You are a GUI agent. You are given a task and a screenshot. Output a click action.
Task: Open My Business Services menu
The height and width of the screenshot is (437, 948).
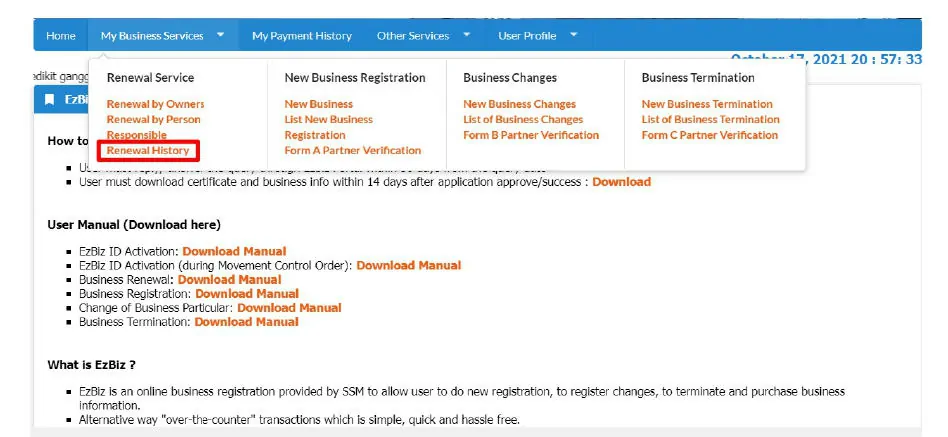152,36
